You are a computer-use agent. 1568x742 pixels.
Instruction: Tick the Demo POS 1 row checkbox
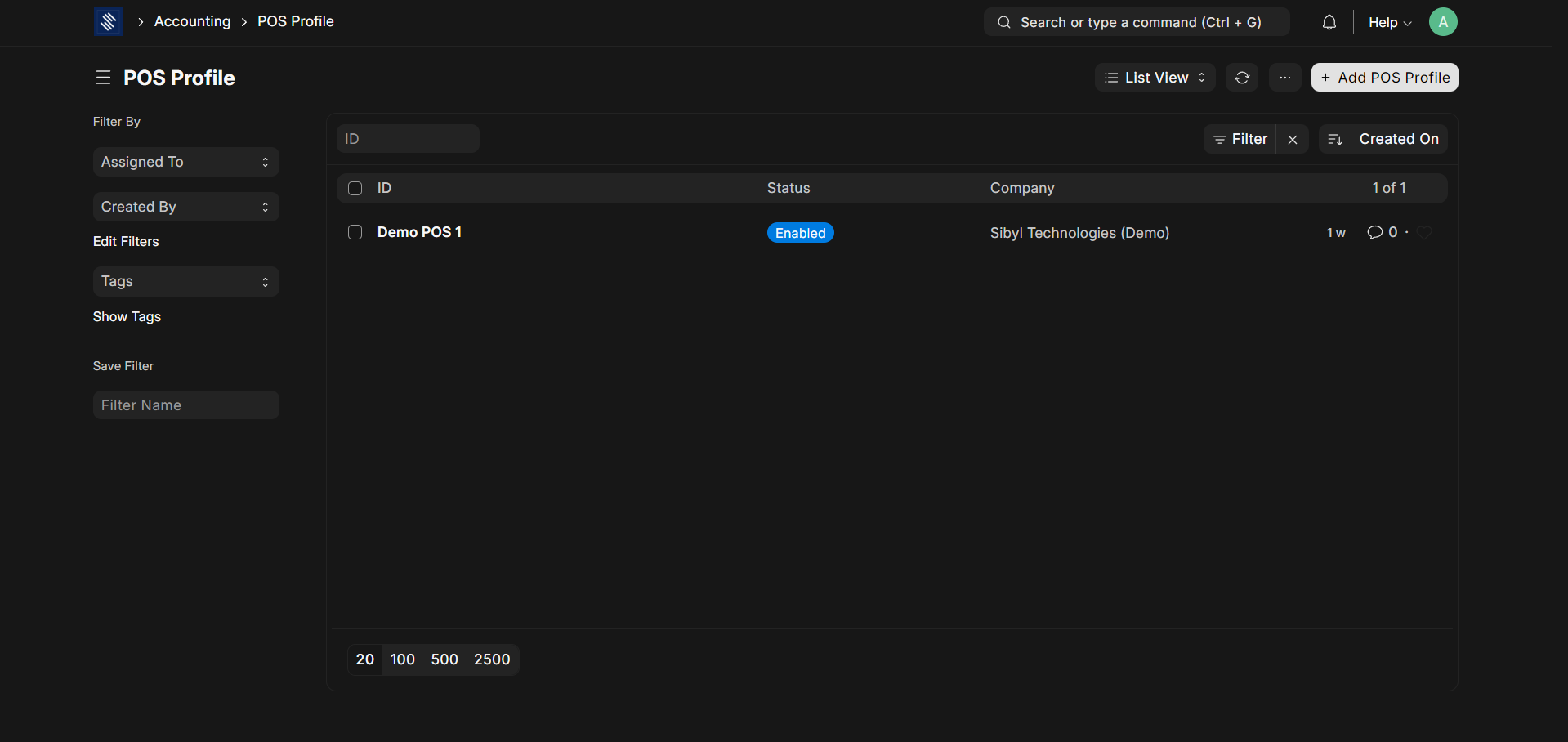pos(355,233)
